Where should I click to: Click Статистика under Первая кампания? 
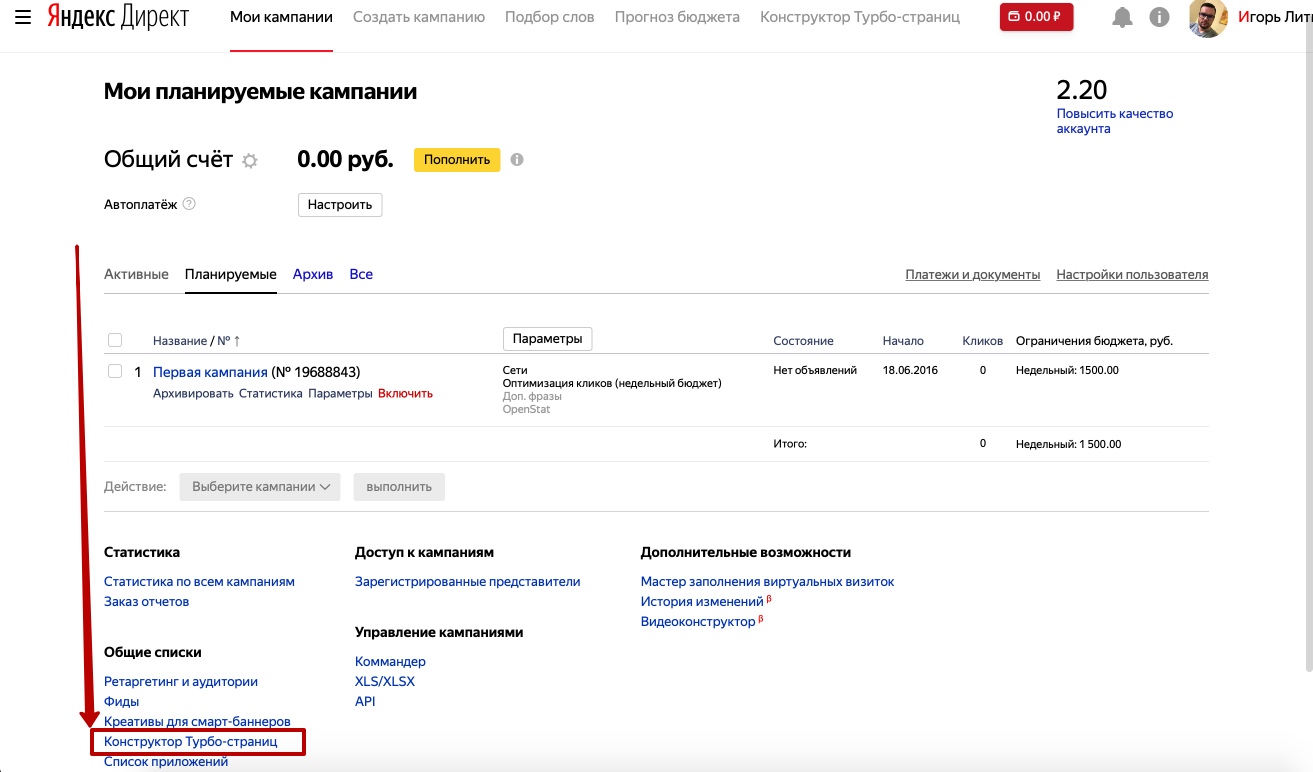tap(270, 393)
